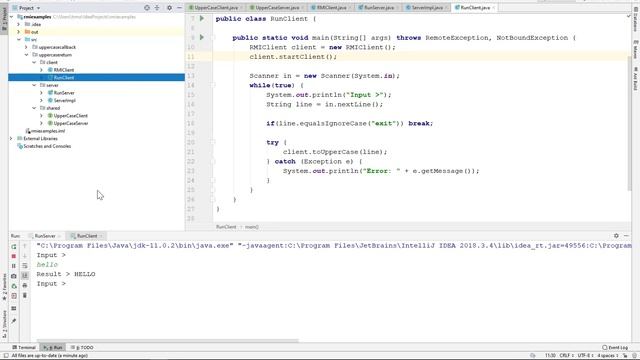Select RunServer tab in Run window
640x360 pixels.
click(45, 236)
